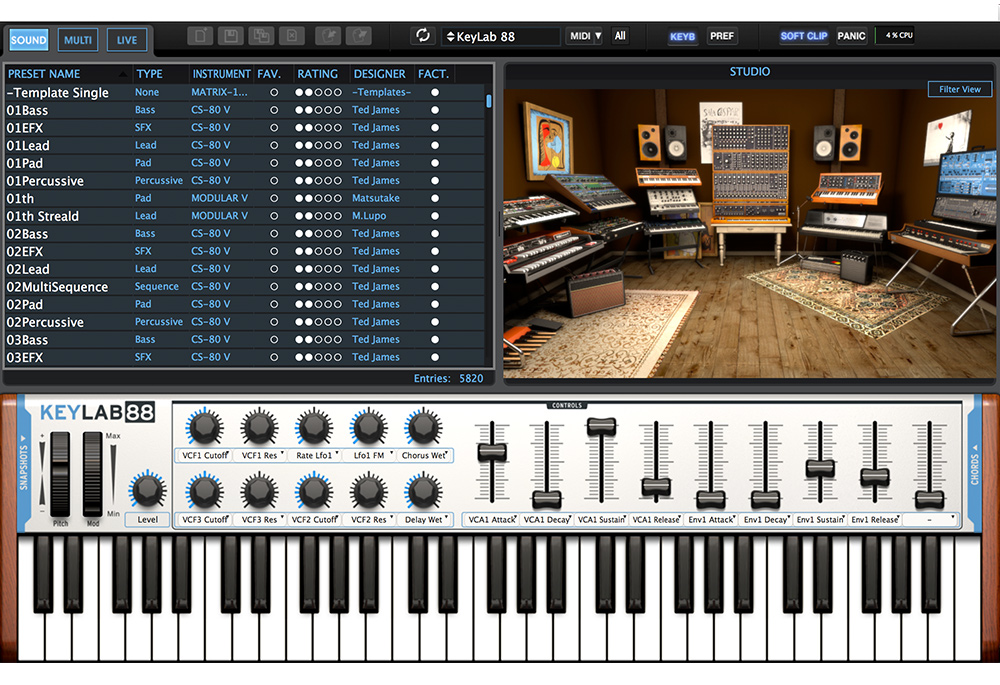Click the Save Preset floppy icon
This screenshot has height=685, width=1000.
coord(231,36)
